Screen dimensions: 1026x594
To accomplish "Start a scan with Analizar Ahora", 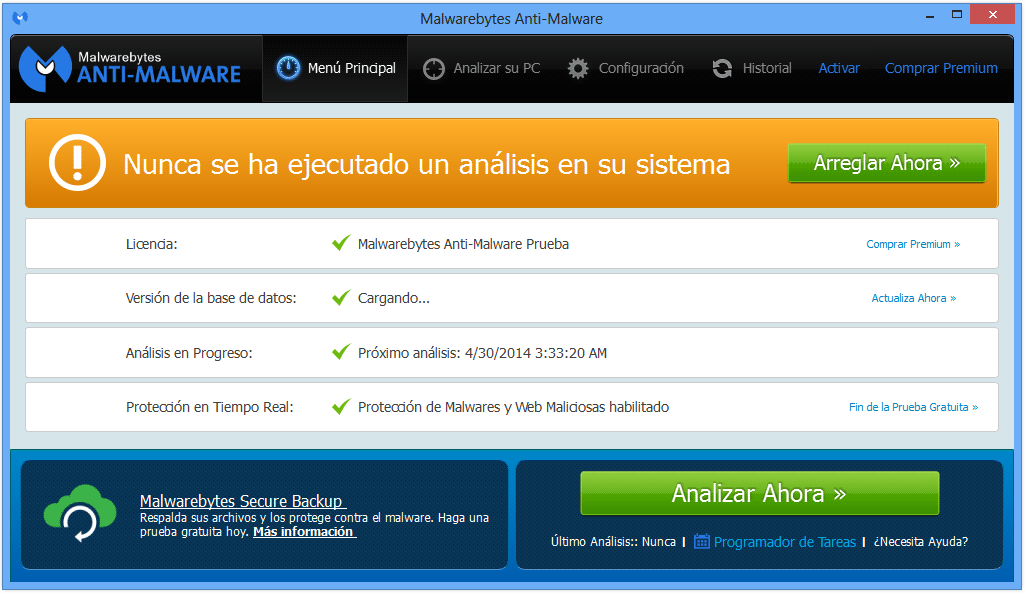I will pyautogui.click(x=760, y=493).
